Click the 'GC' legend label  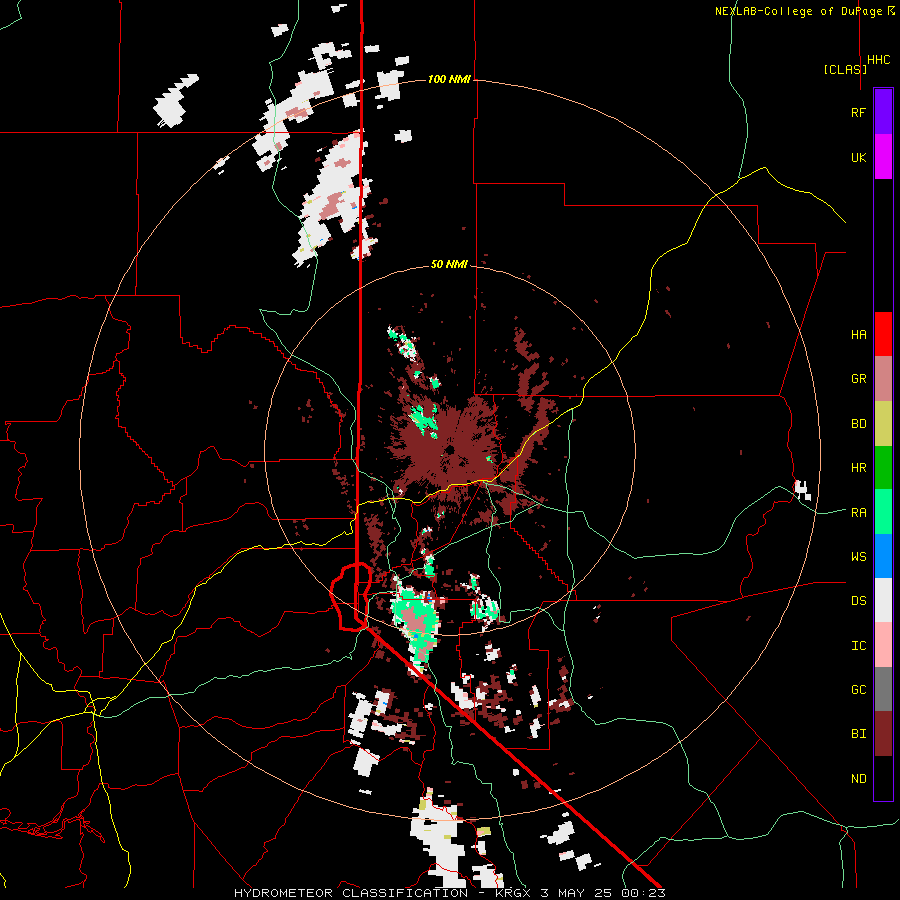[858, 690]
